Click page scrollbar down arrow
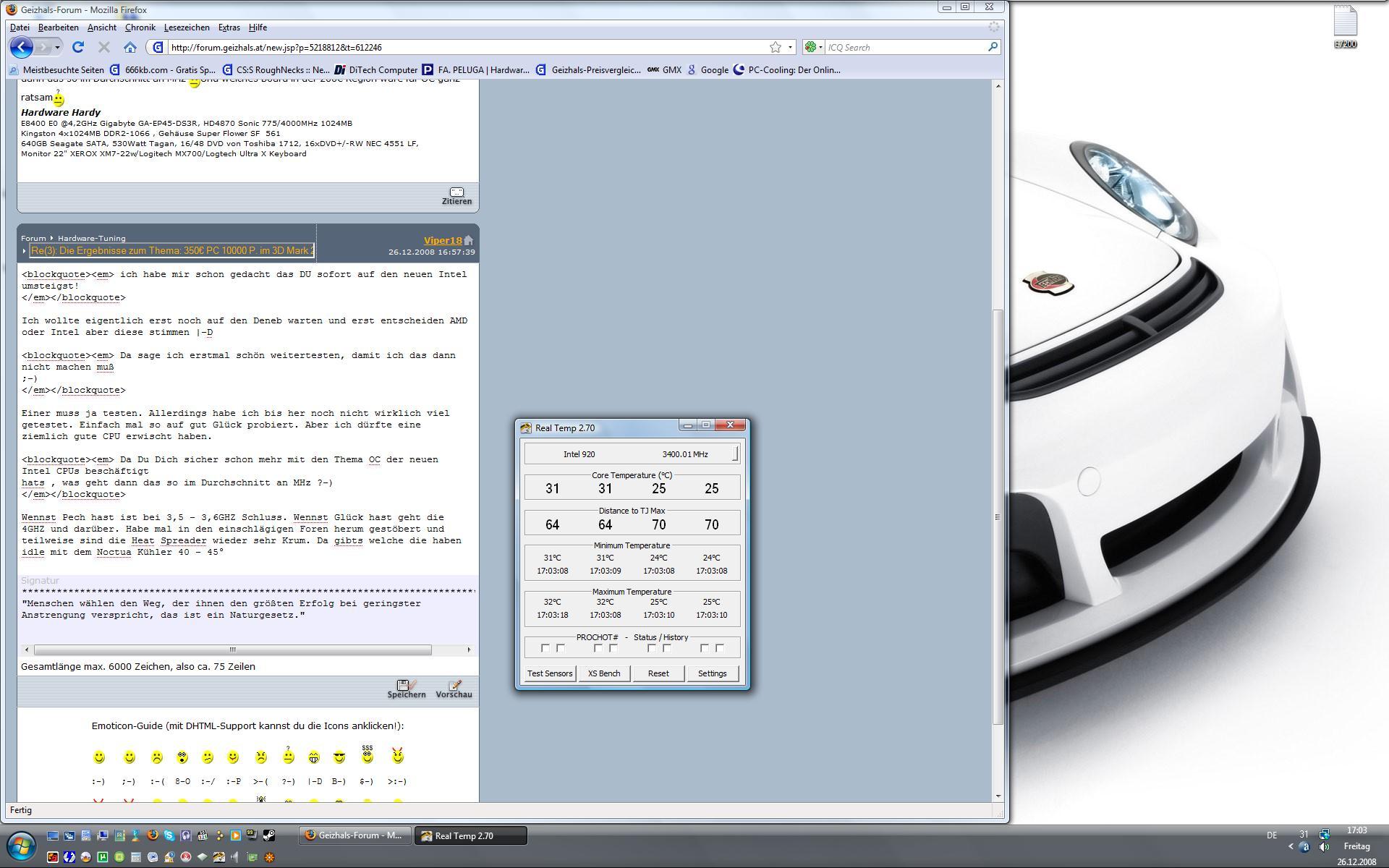The image size is (1389, 868). pos(998,796)
